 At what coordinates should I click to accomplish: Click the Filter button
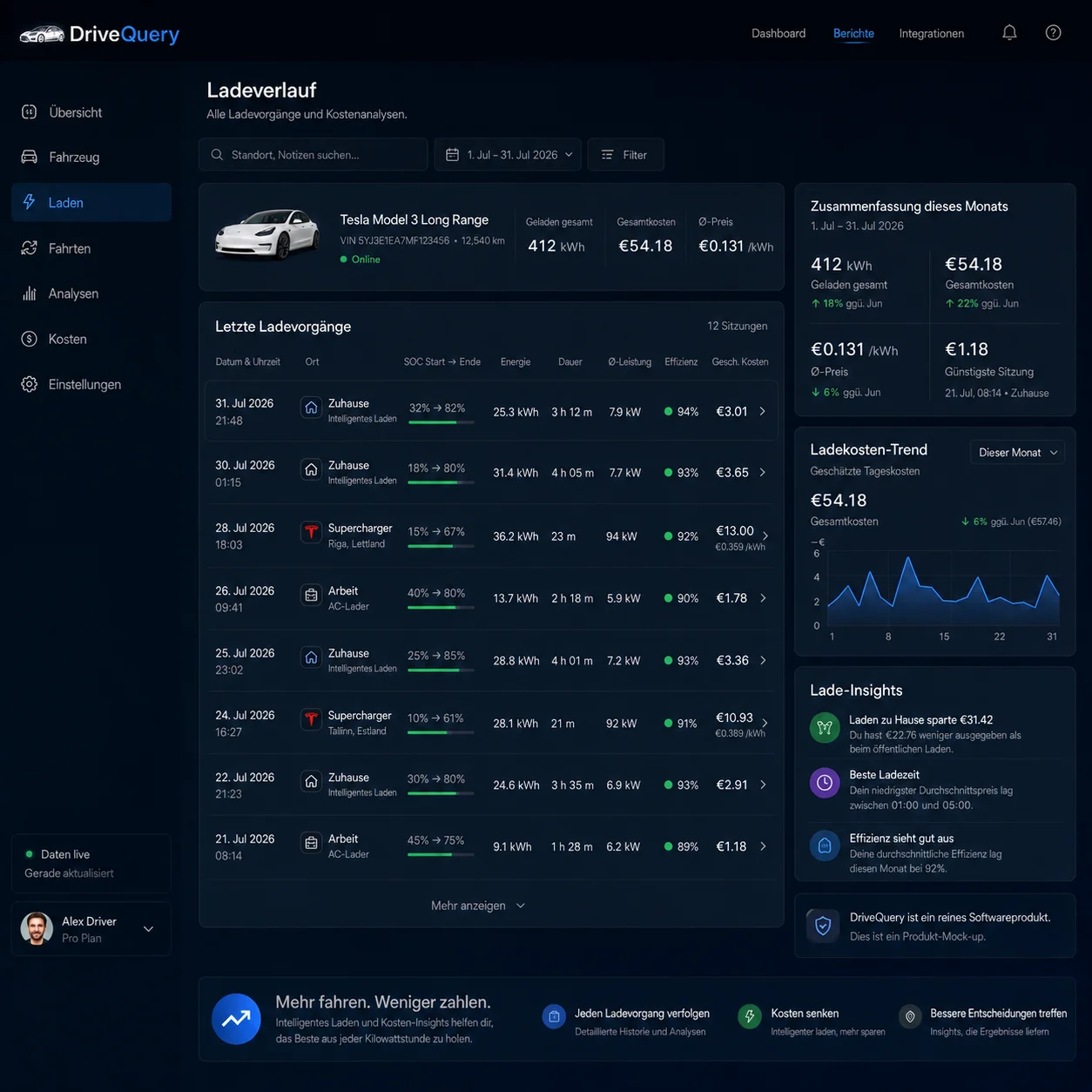point(625,155)
